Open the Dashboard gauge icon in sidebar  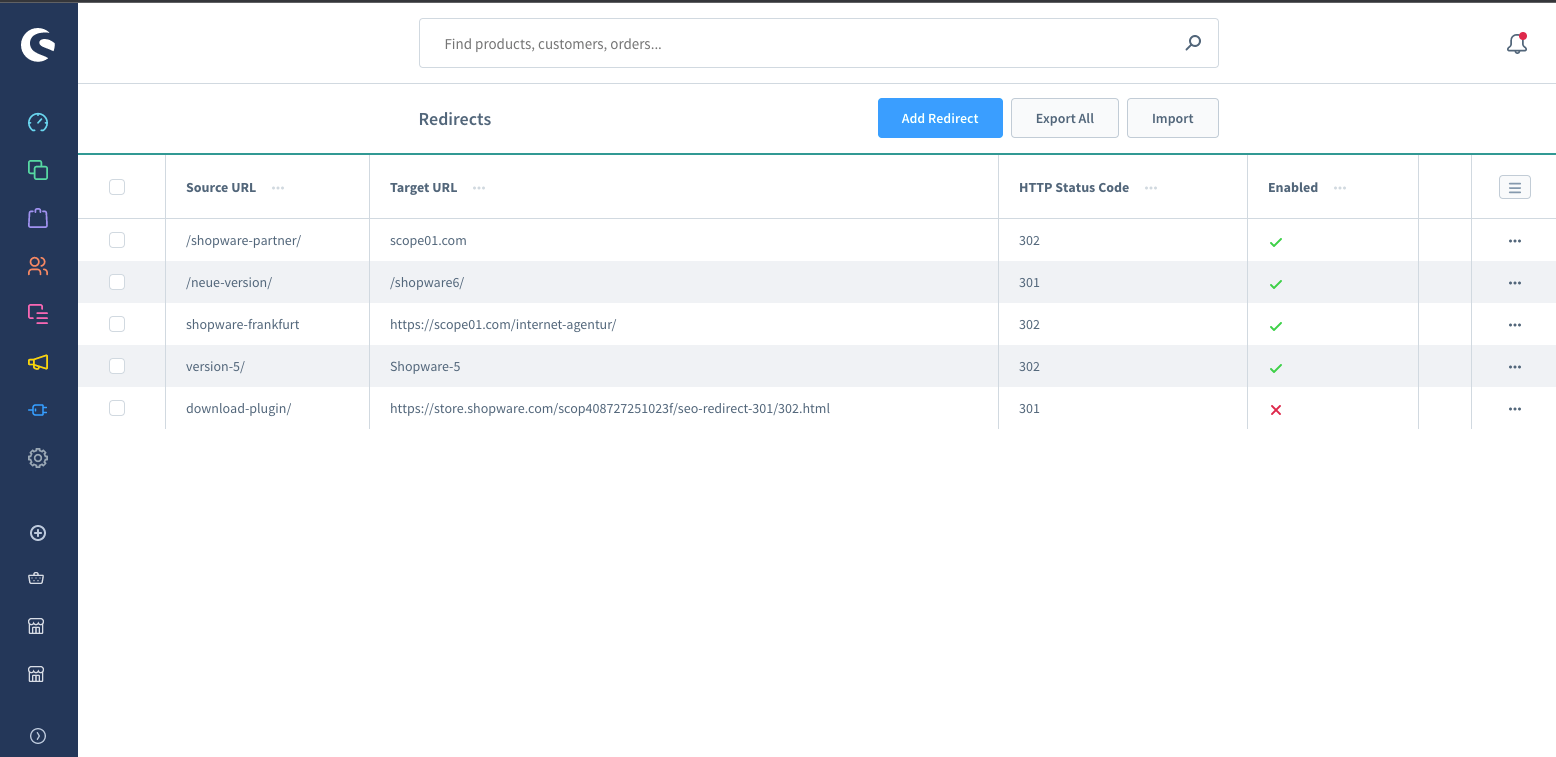38,122
